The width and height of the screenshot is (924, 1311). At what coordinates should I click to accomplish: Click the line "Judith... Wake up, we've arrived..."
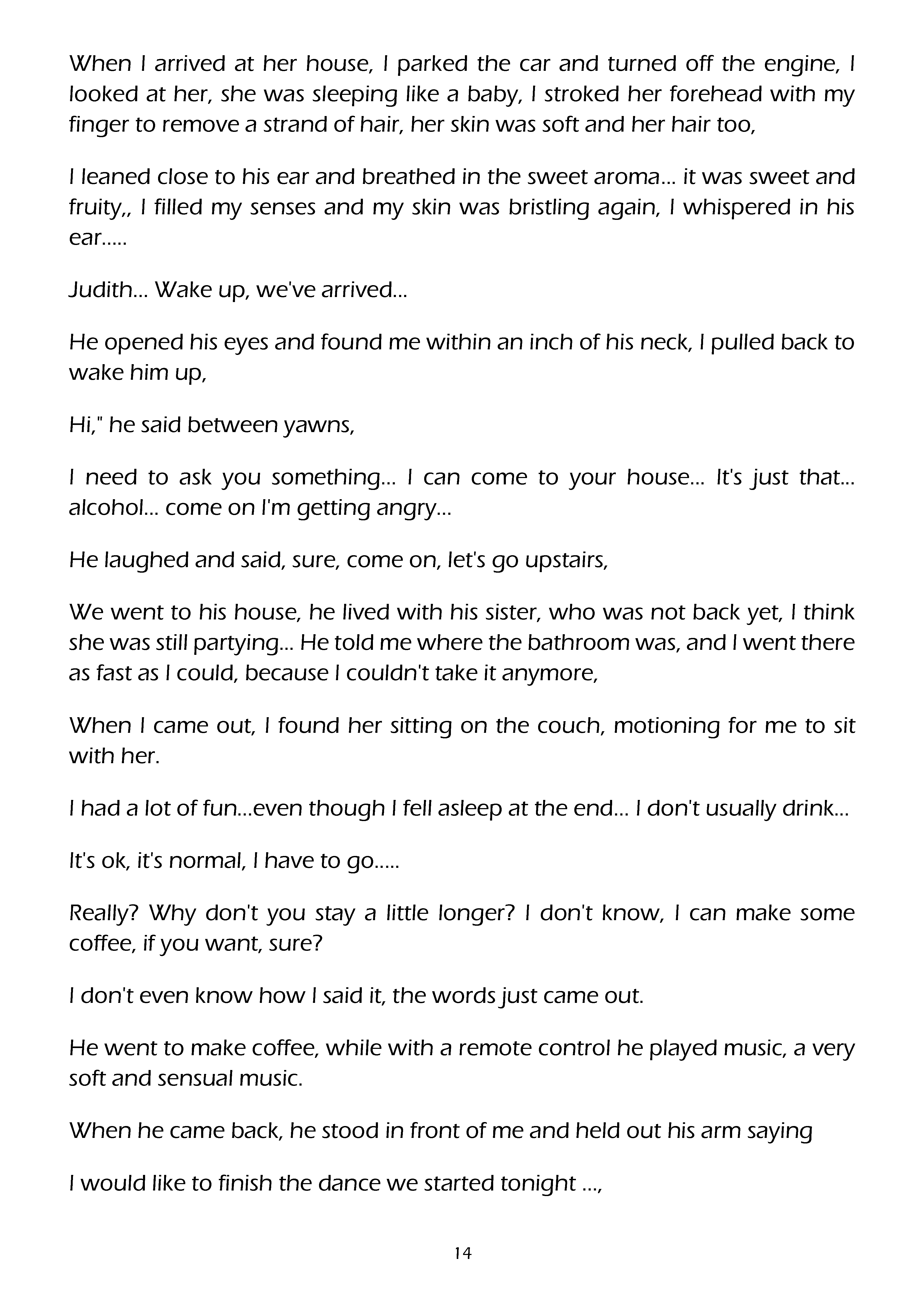pos(238,290)
